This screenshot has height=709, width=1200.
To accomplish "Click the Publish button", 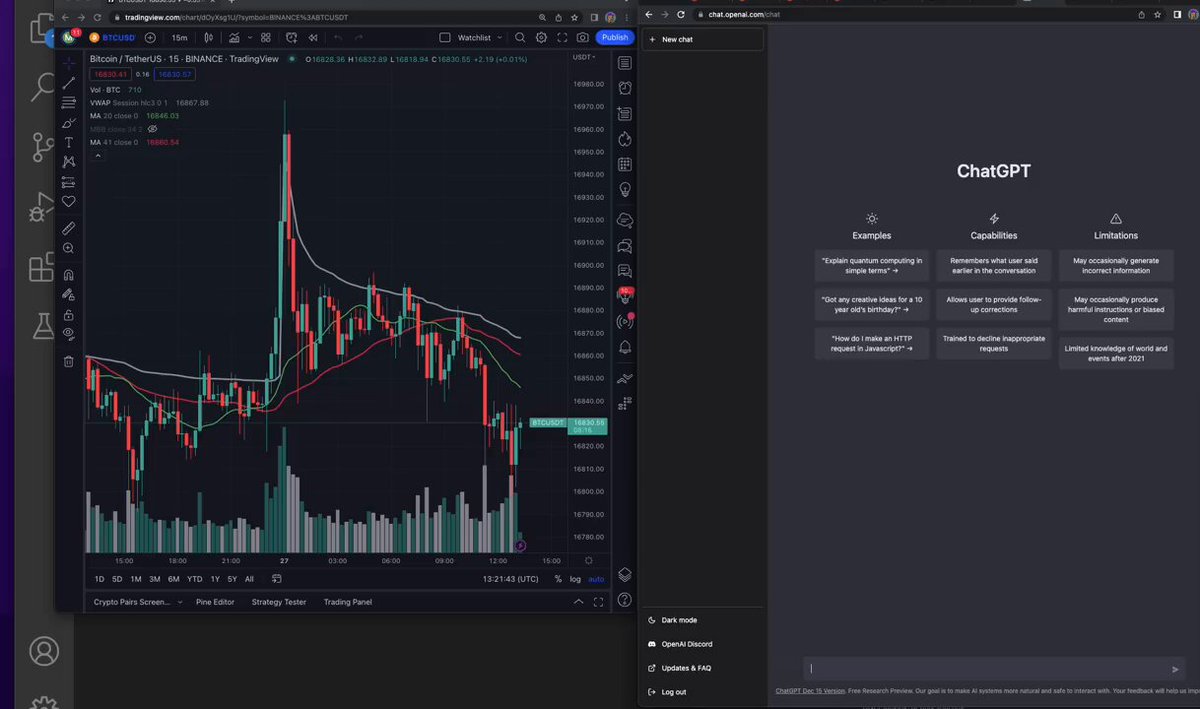I will (615, 37).
